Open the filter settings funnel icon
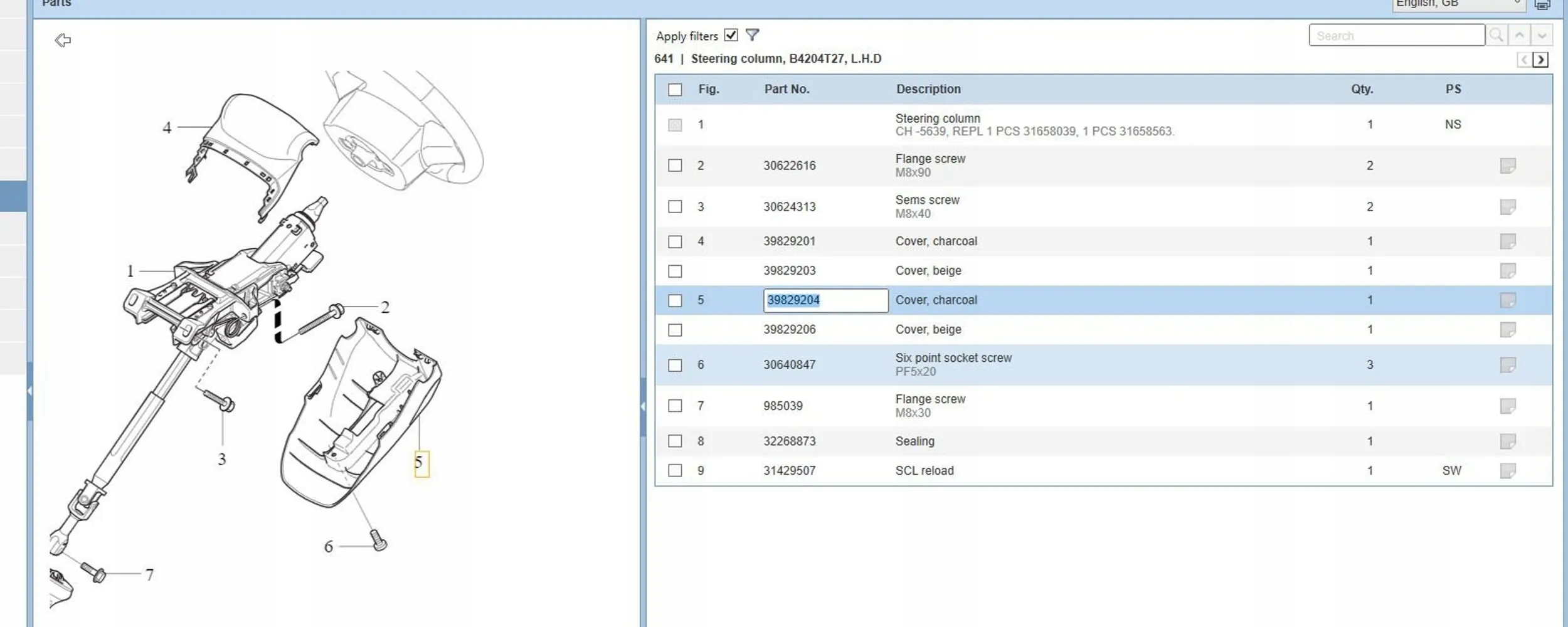 click(x=752, y=35)
